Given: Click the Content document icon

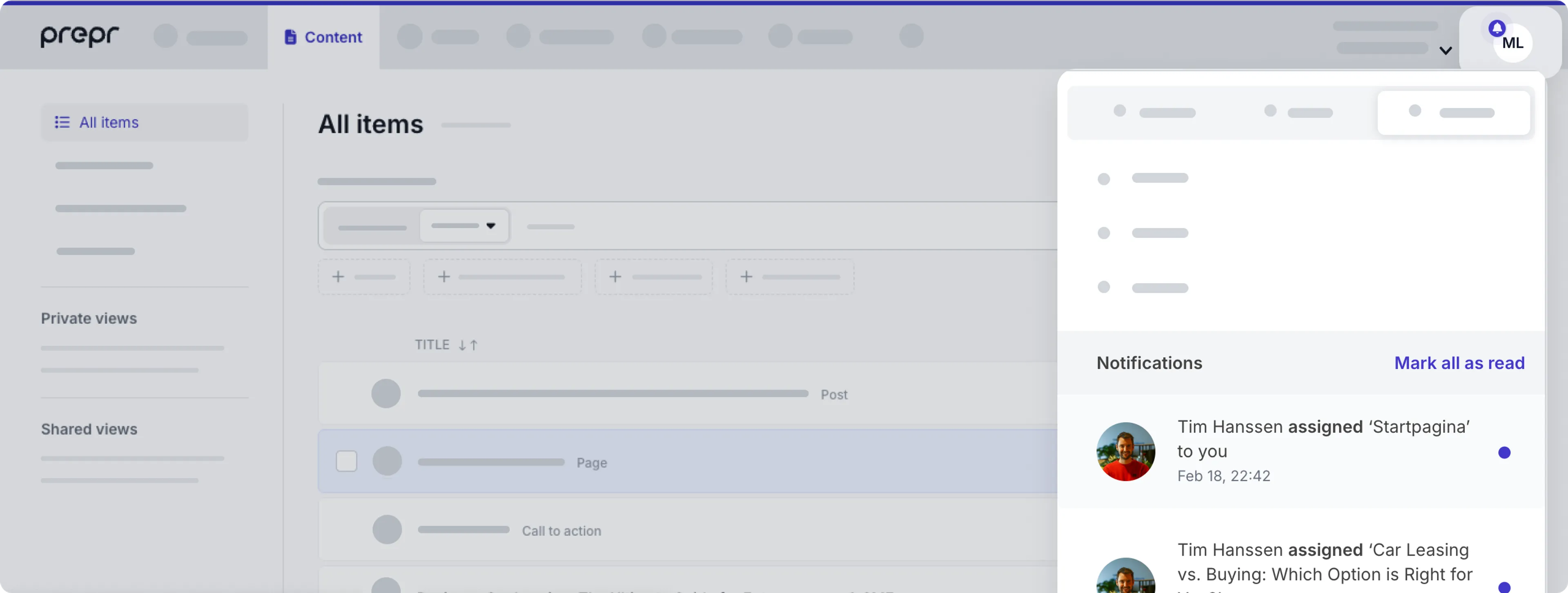Looking at the screenshot, I should (291, 37).
